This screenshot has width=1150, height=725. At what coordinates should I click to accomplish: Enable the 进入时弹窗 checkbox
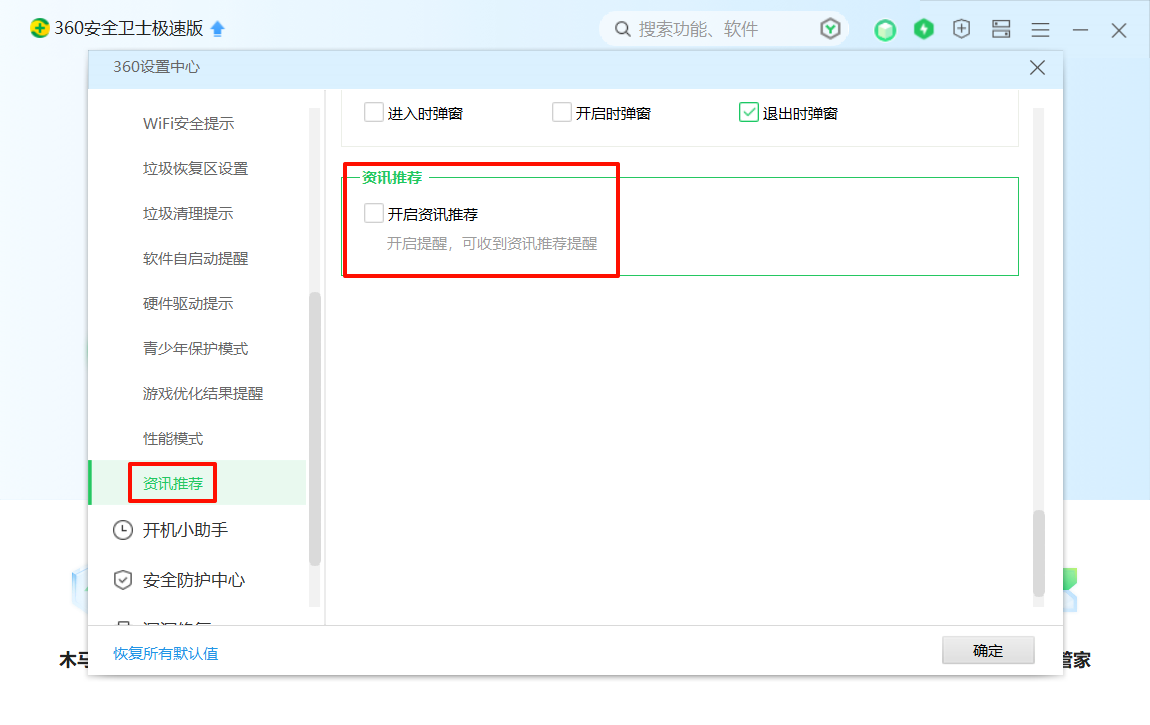[x=374, y=113]
